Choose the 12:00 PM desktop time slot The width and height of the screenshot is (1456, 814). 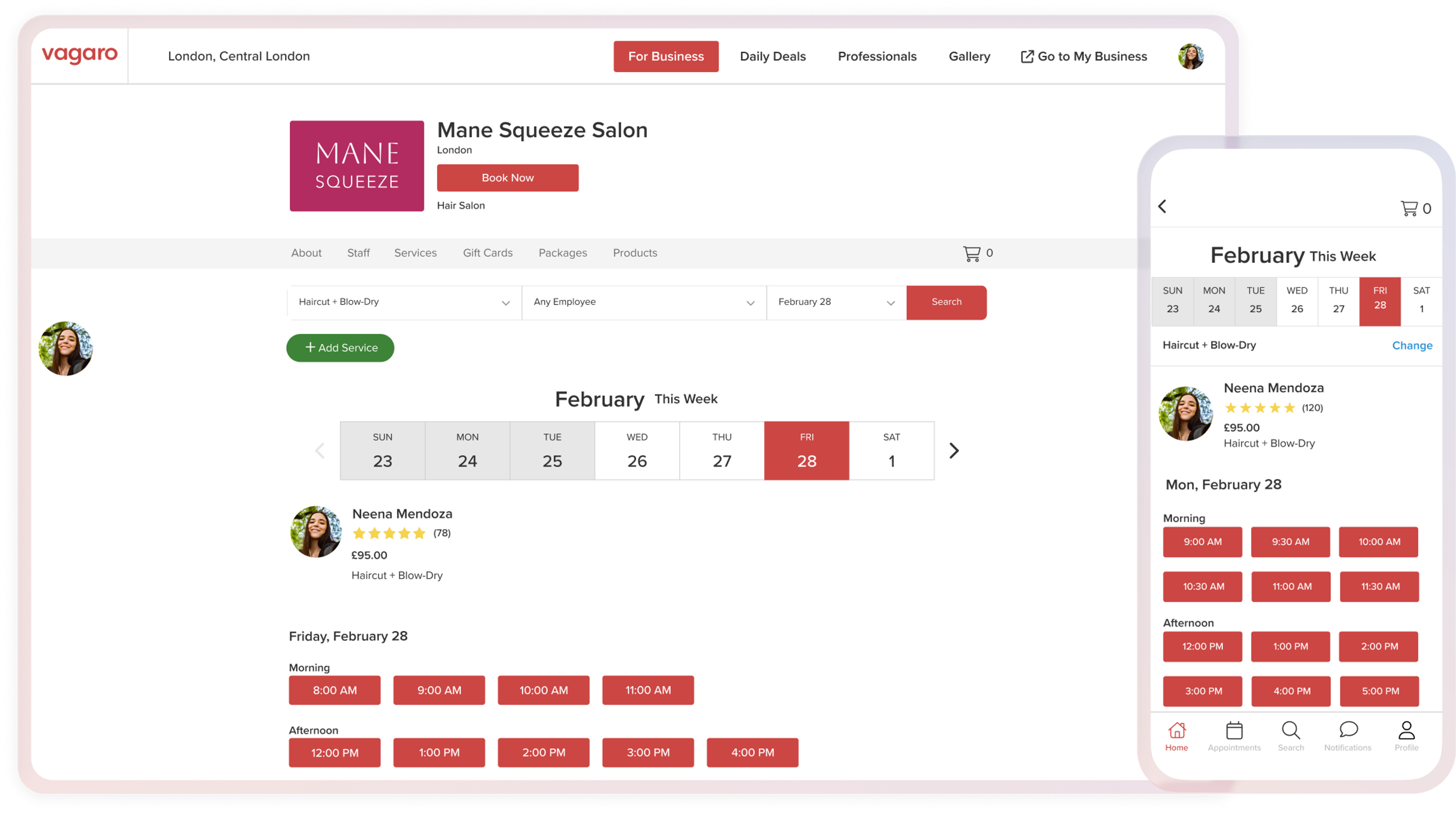pos(334,752)
